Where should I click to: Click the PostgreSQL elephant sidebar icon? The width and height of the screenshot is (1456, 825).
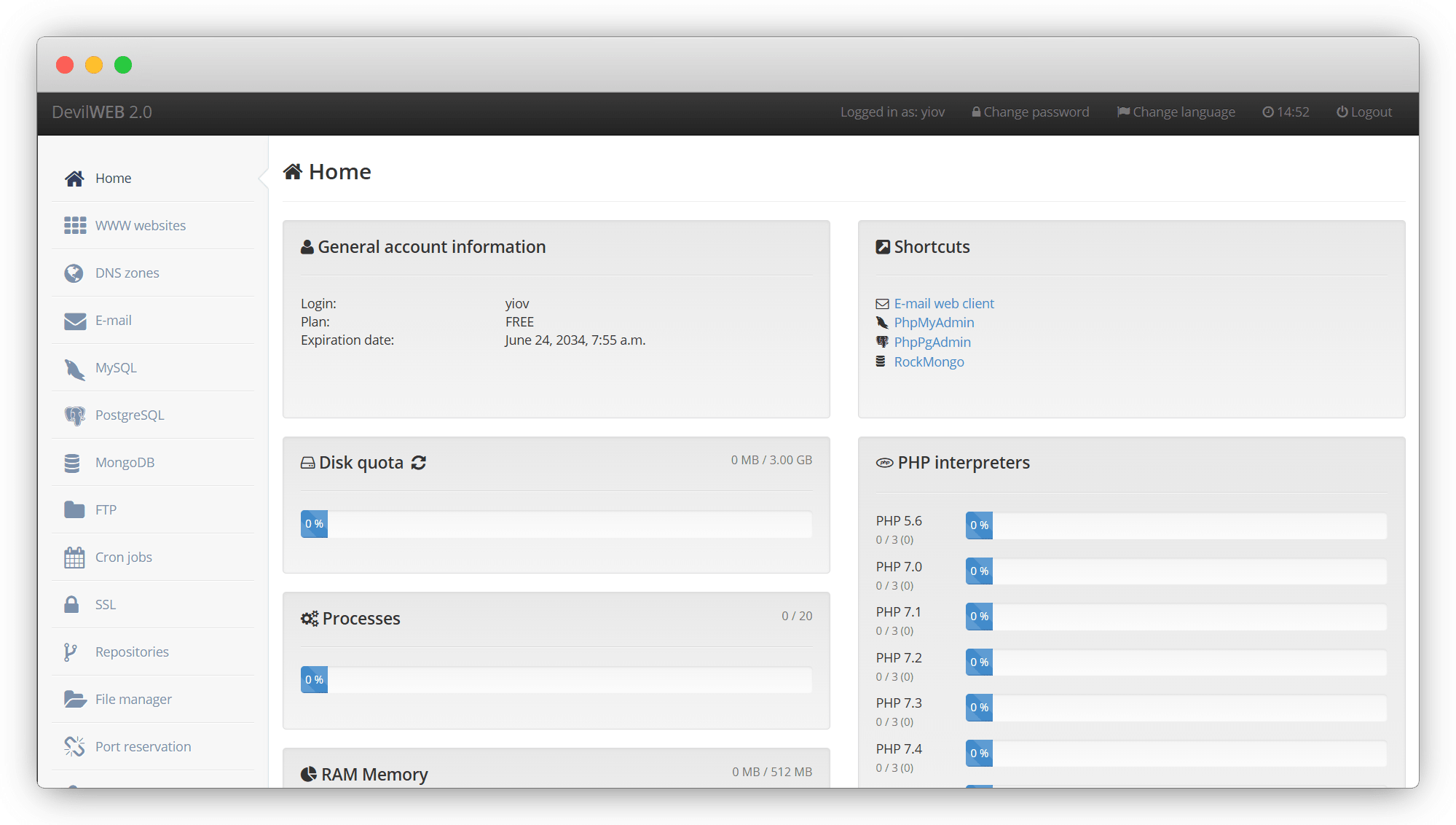tap(74, 415)
